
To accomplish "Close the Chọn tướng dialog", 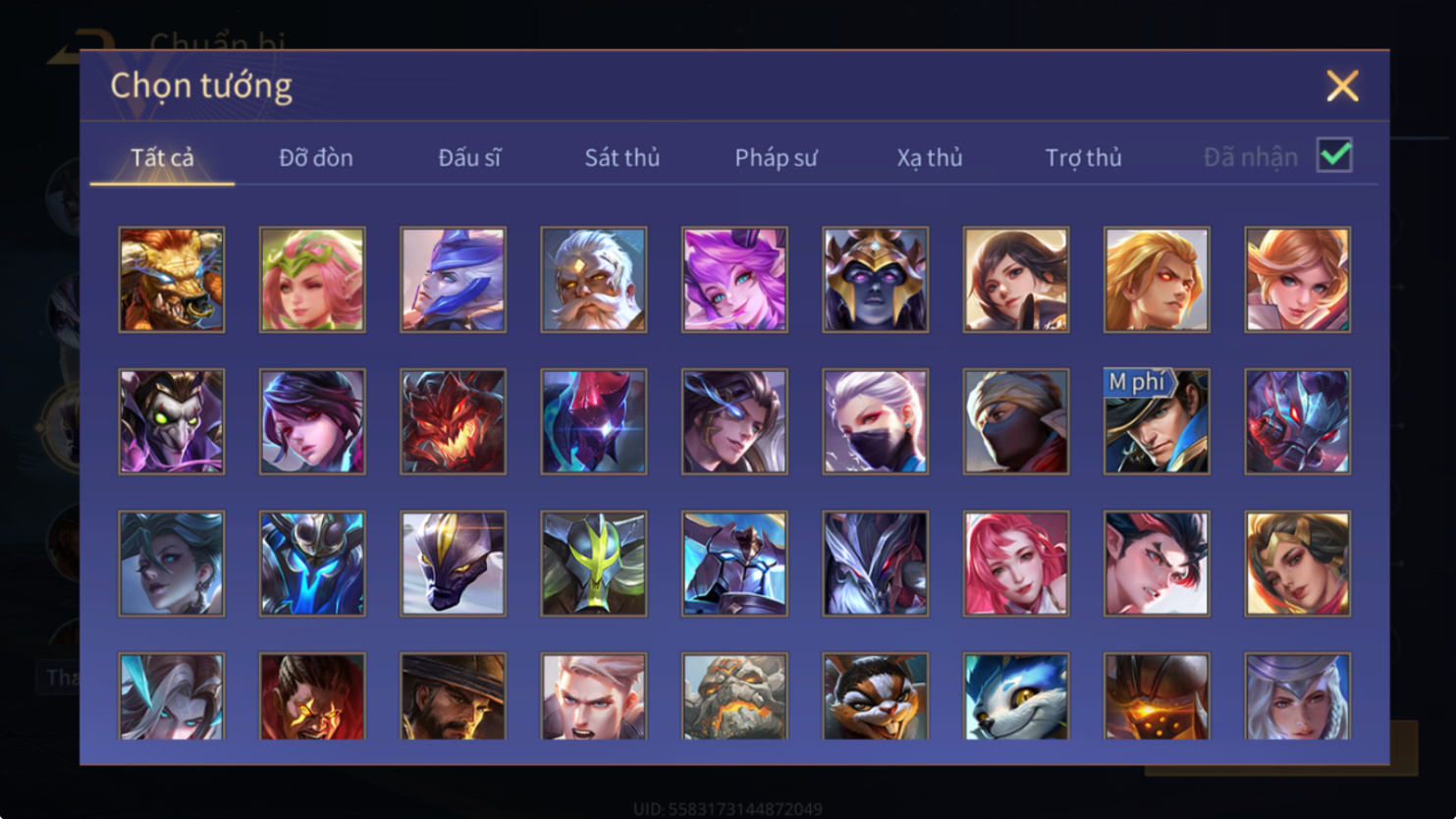I will click(1342, 85).
